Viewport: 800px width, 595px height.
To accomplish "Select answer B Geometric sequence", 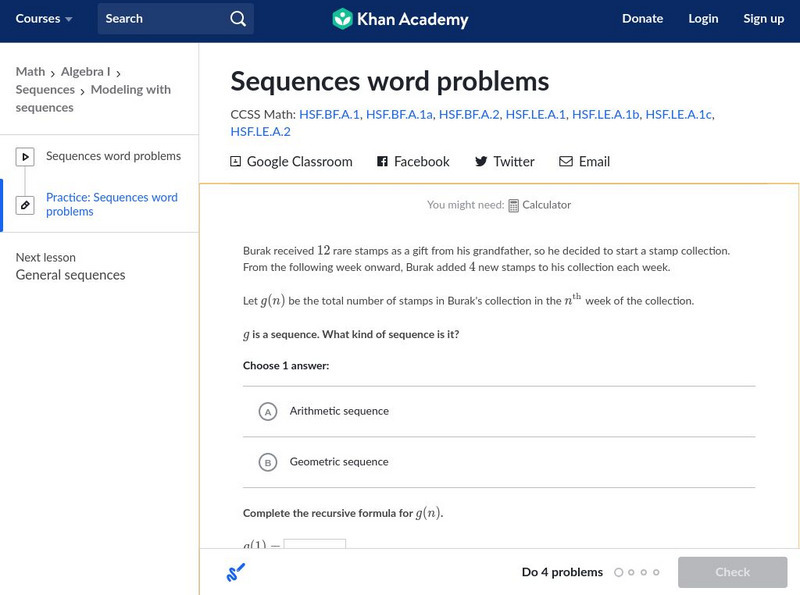I will click(x=267, y=463).
